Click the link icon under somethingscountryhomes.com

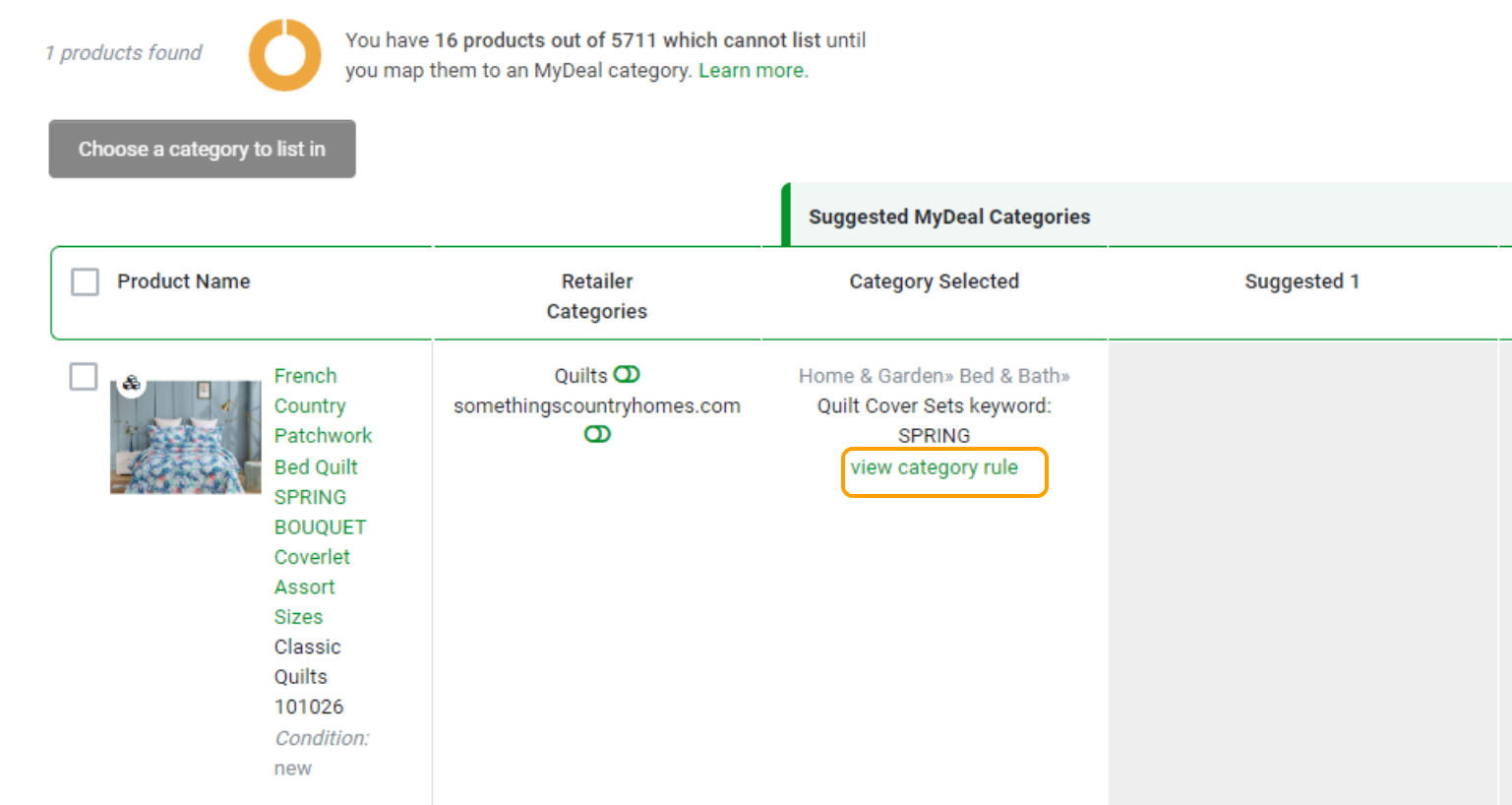point(597,434)
